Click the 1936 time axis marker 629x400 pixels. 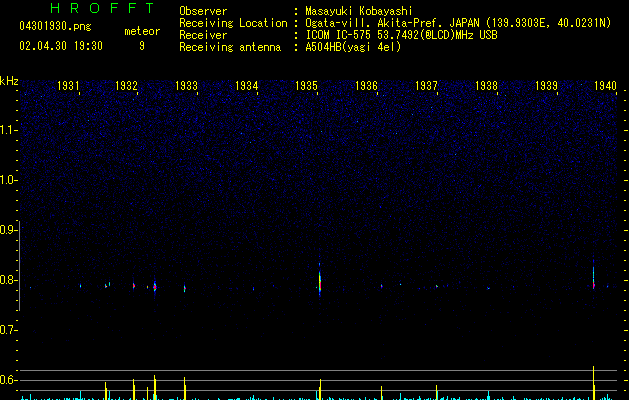[x=366, y=85]
